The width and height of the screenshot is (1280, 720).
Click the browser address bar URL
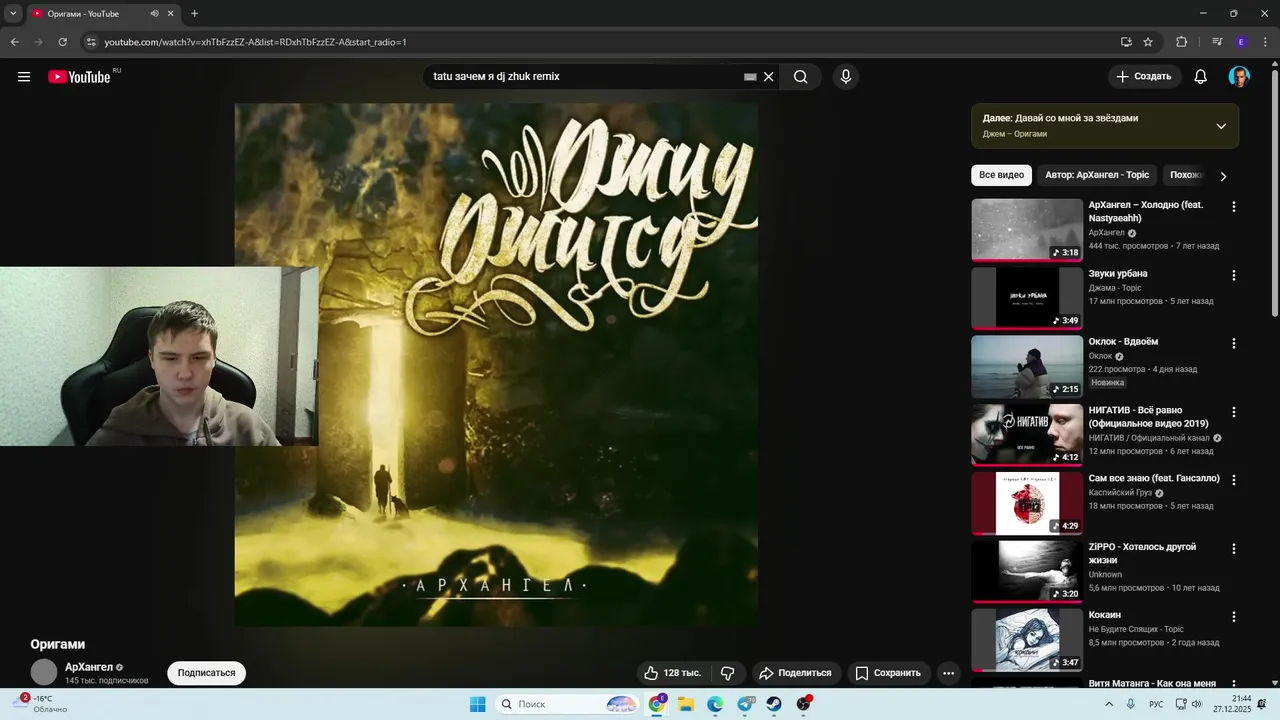point(255,42)
